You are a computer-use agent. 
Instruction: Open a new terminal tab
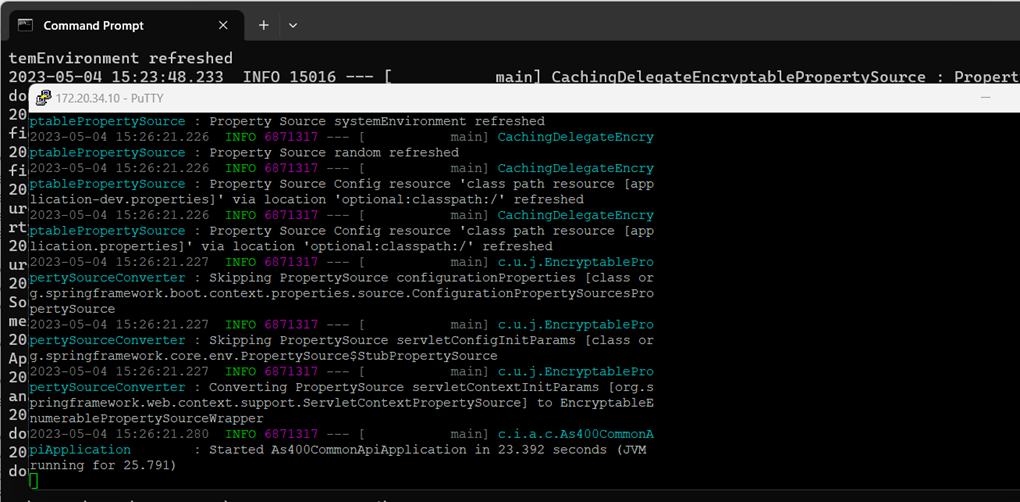263,25
